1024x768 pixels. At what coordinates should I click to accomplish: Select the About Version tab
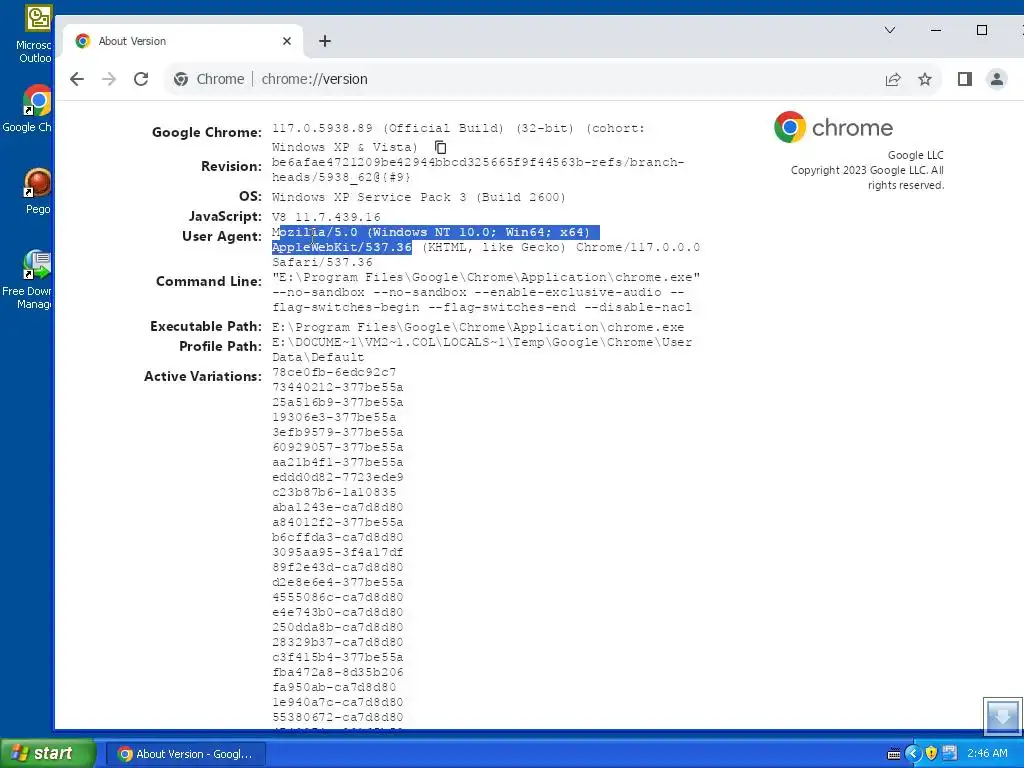click(x=183, y=41)
